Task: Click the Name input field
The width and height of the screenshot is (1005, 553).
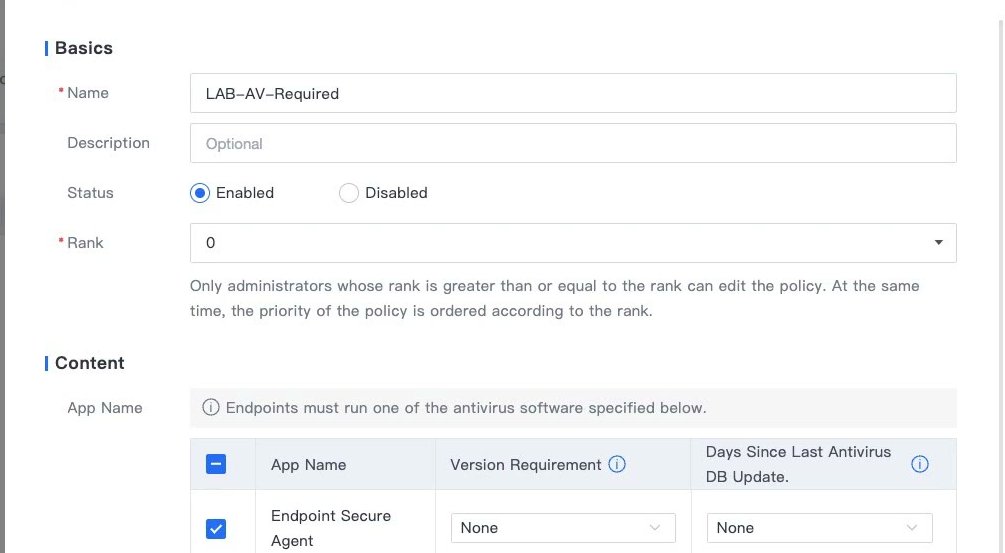Action: [573, 93]
